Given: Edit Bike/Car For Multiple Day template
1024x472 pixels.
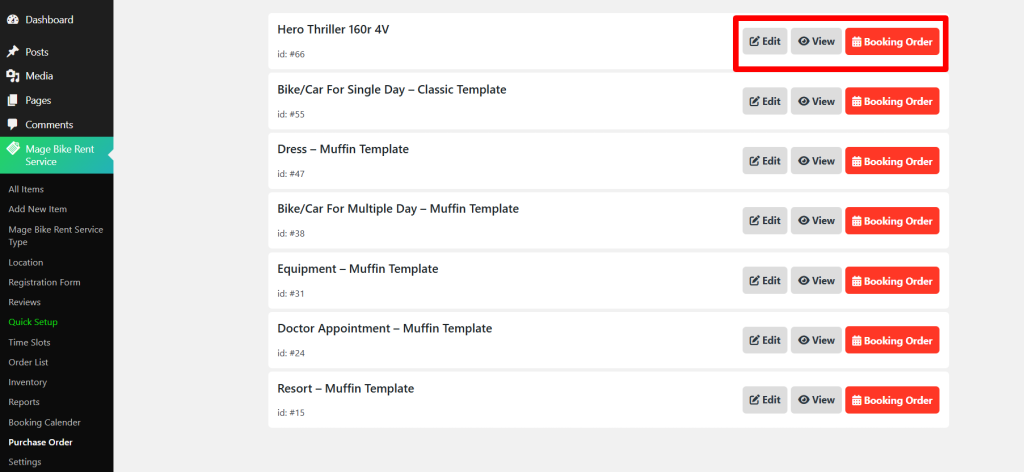Looking at the screenshot, I should 764,221.
